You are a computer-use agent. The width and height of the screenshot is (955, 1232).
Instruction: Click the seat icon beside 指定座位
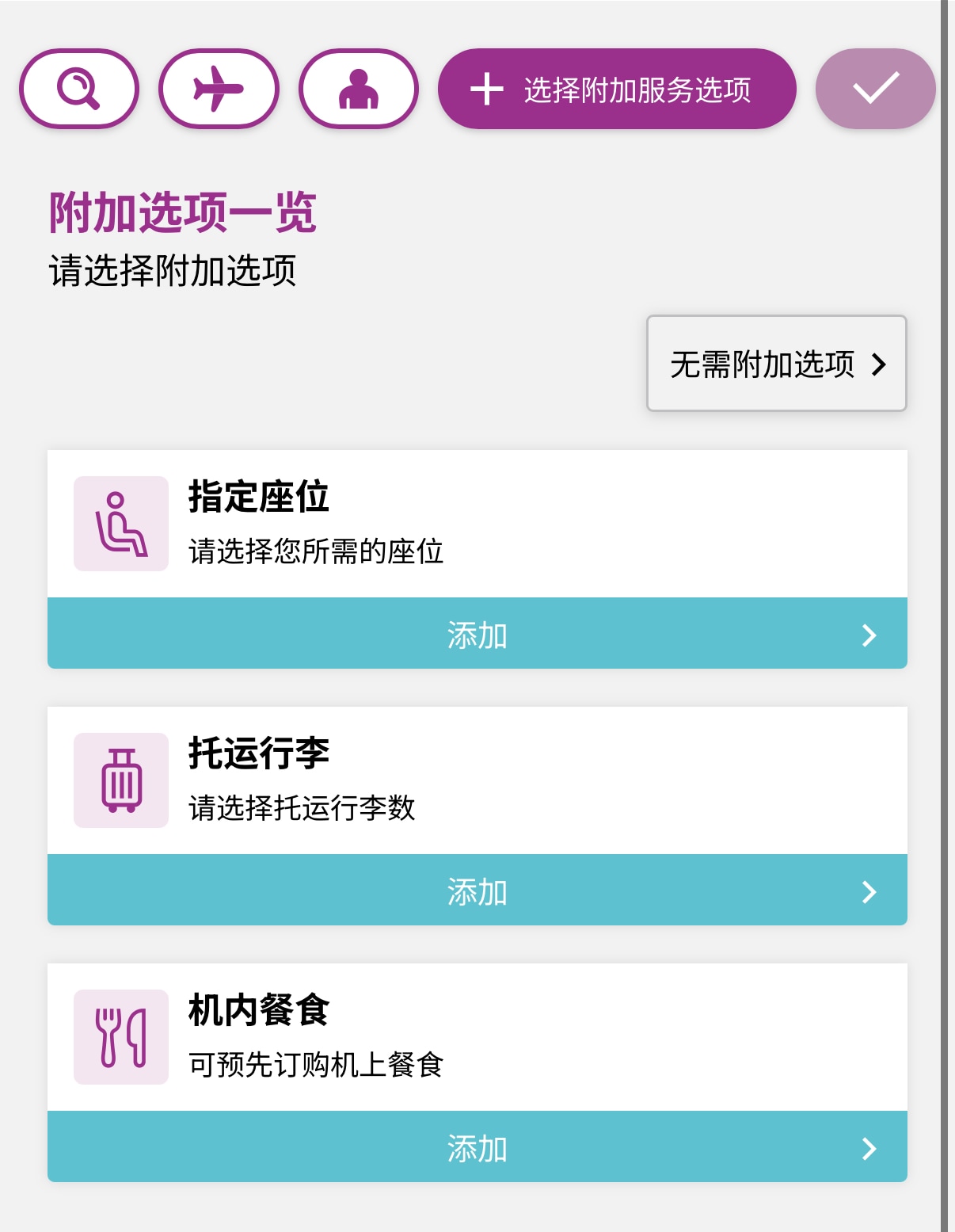(x=121, y=524)
